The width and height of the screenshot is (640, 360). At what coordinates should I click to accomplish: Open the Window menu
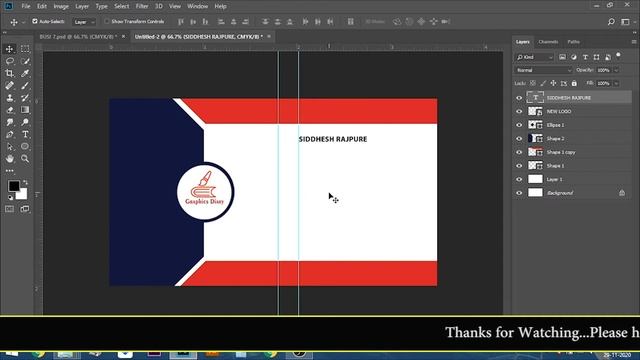[198, 6]
